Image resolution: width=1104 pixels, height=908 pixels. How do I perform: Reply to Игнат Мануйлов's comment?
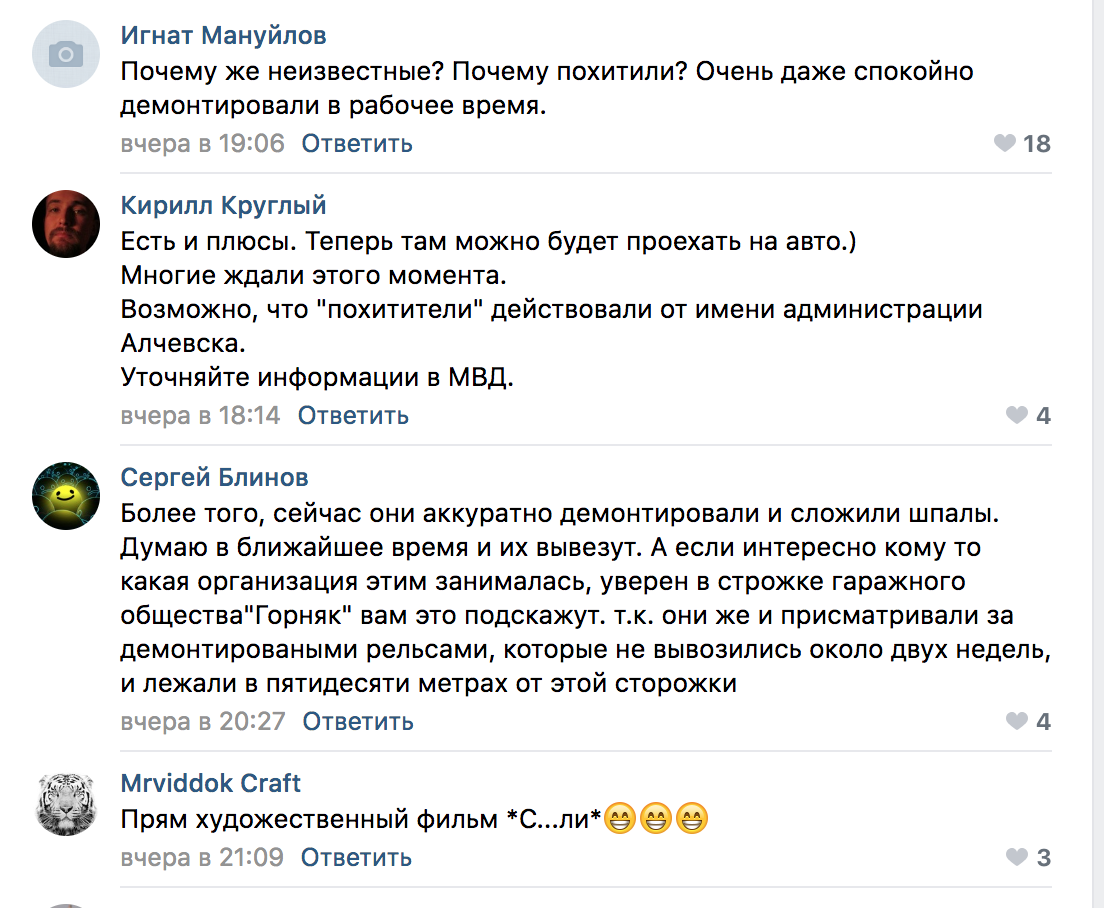click(357, 144)
